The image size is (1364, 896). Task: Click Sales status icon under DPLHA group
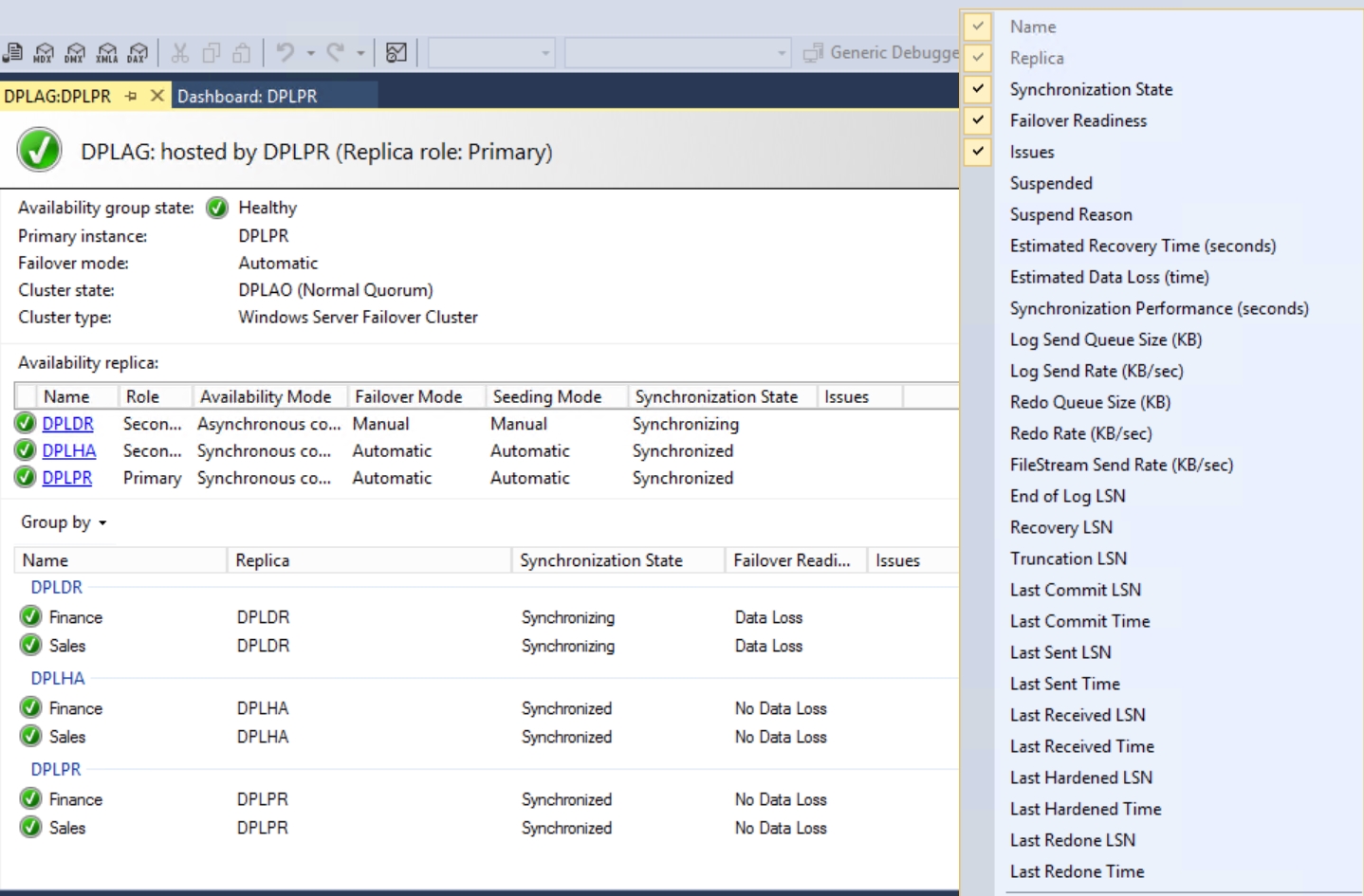pos(31,736)
